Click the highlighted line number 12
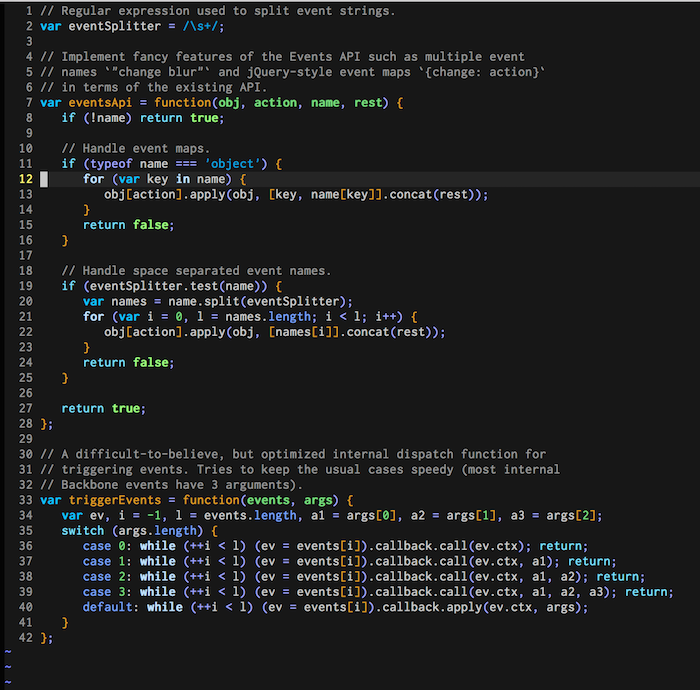This screenshot has width=700, height=690. pyautogui.click(x=25, y=179)
